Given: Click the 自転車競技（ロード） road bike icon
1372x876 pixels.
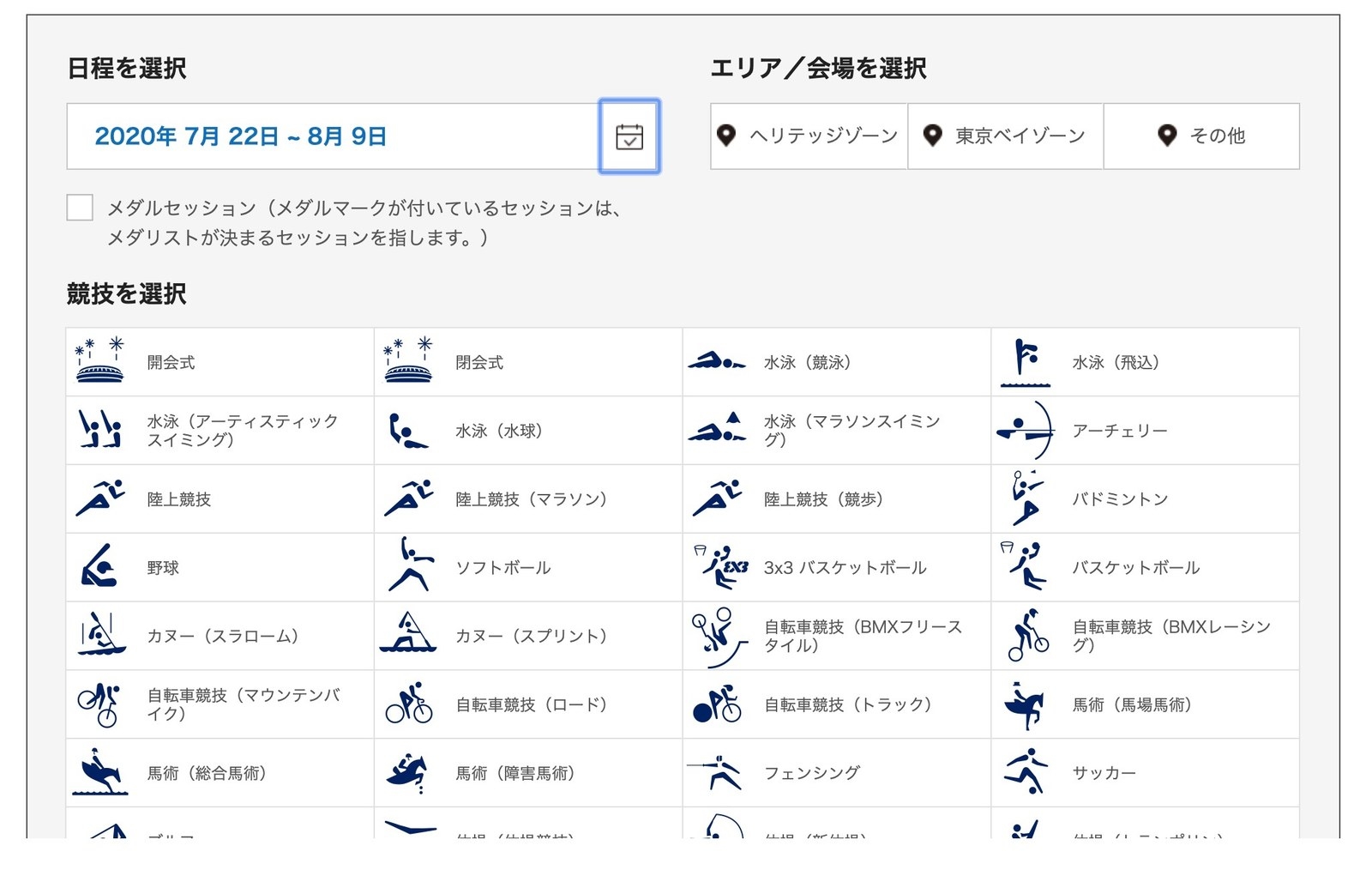Looking at the screenshot, I should point(409,704).
